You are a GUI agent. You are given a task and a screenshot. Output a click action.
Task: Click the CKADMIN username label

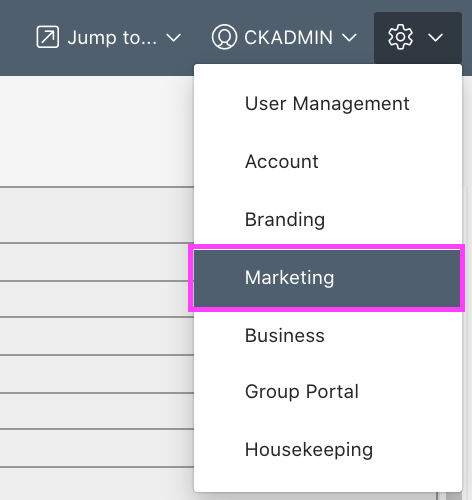pos(288,37)
